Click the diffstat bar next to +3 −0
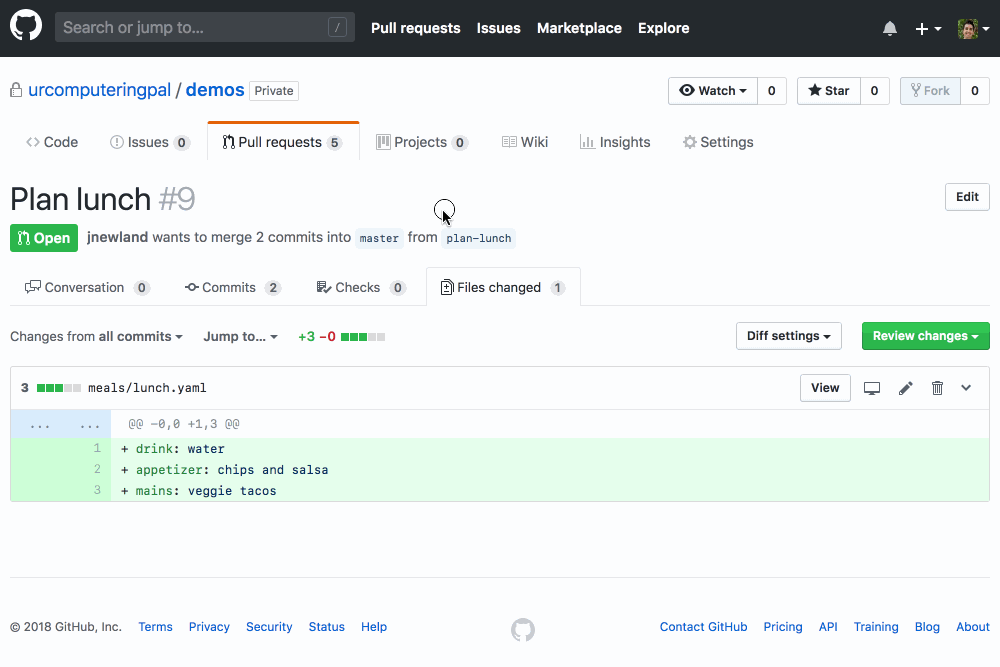Image resolution: width=1000 pixels, height=667 pixels. point(363,337)
